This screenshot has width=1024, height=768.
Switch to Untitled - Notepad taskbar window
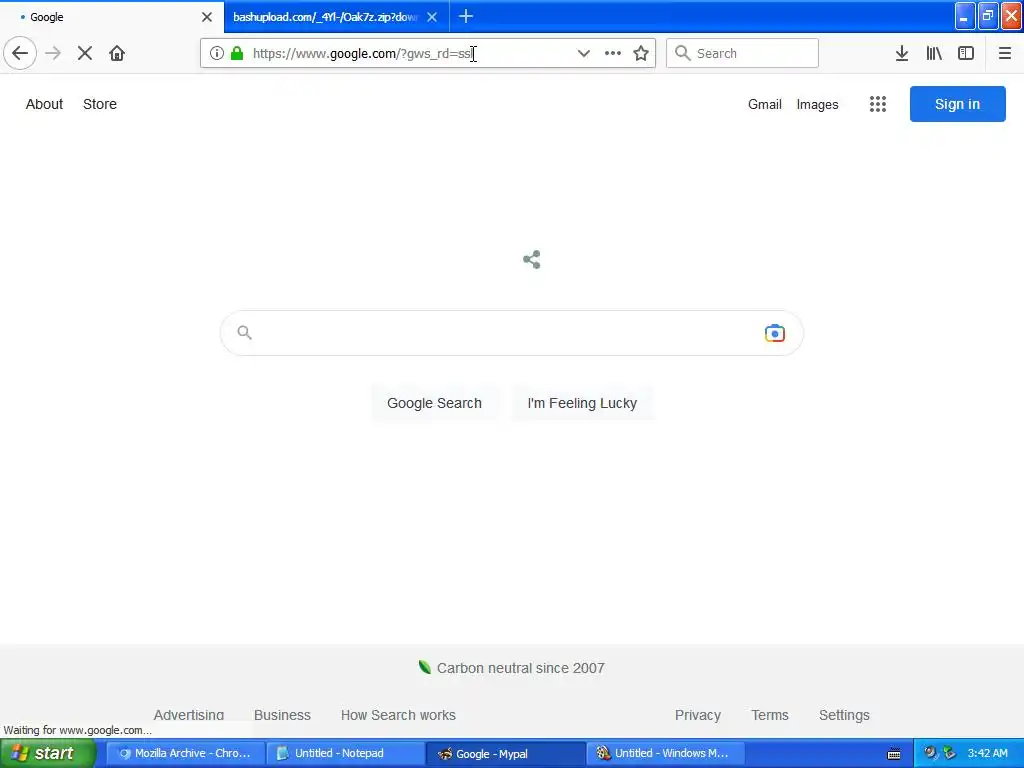(x=345, y=753)
